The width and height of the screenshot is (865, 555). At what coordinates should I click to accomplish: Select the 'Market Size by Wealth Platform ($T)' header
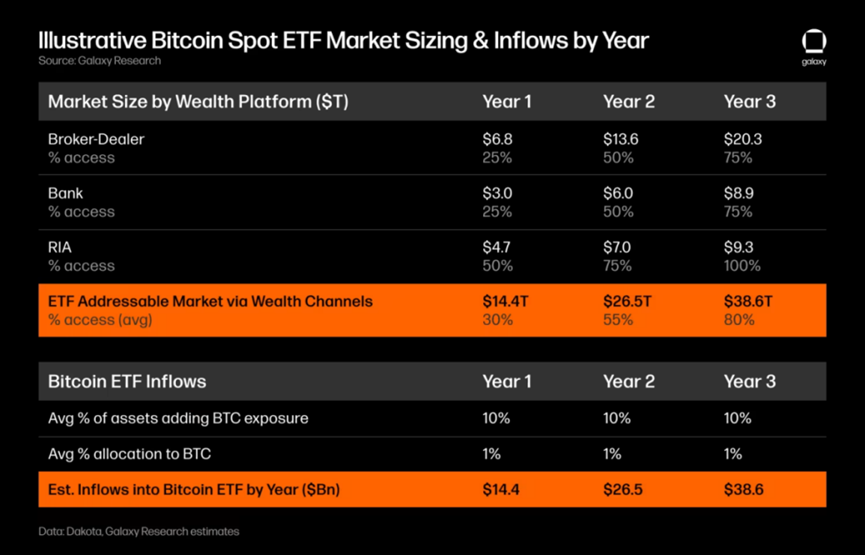[198, 101]
